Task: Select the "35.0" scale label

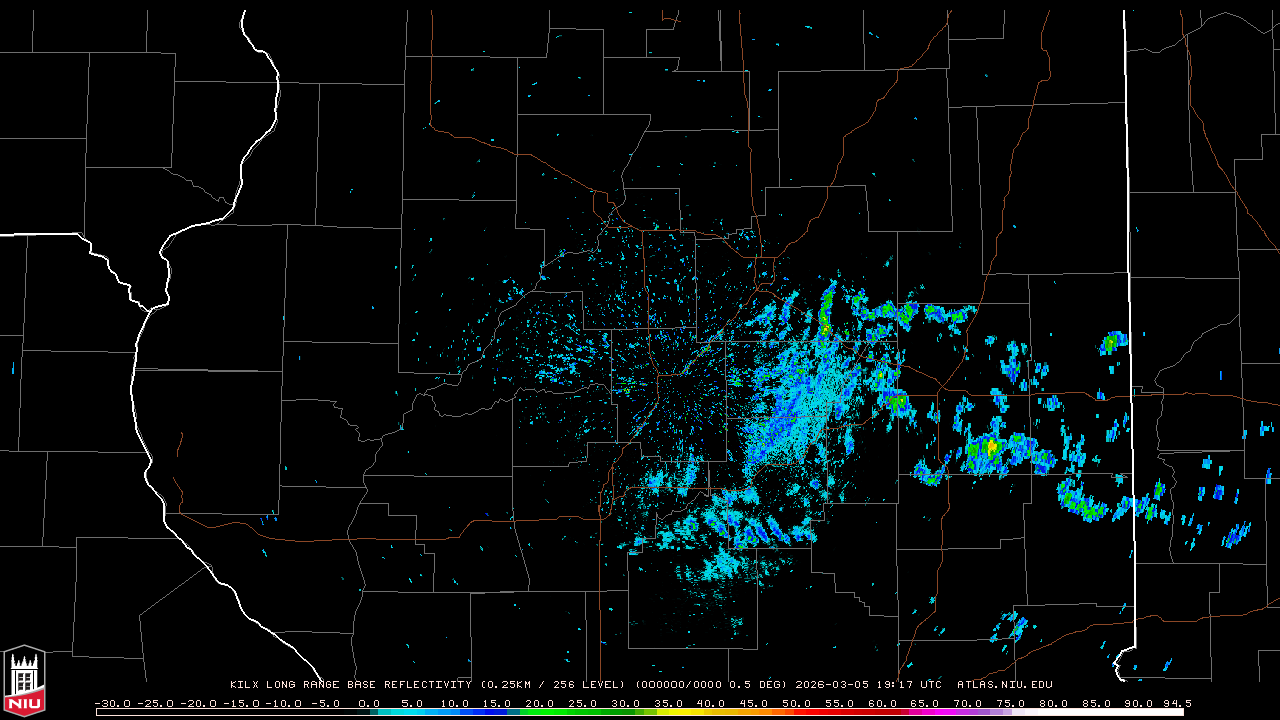Action: [668, 703]
